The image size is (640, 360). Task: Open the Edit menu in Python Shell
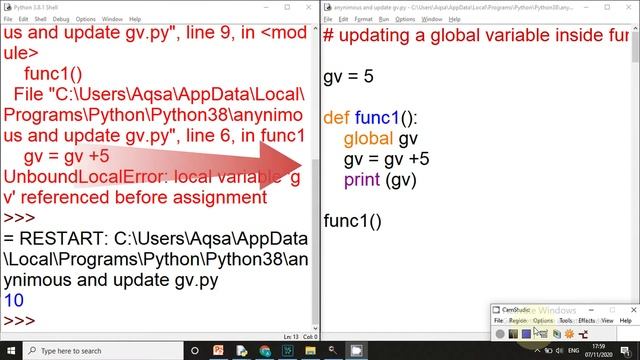click(23, 19)
